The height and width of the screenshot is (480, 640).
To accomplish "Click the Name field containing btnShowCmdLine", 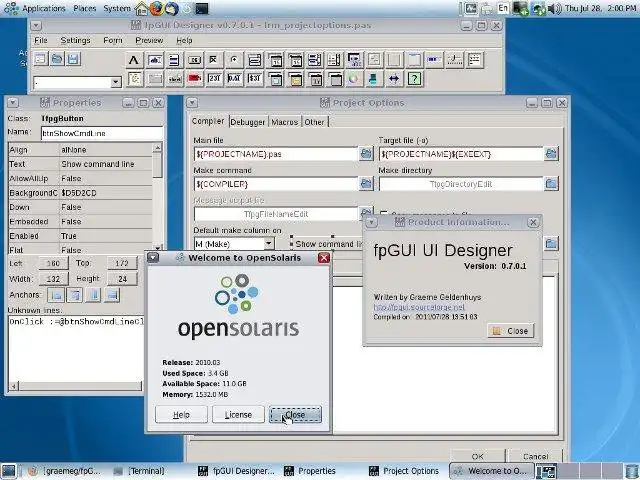I will click(x=102, y=133).
